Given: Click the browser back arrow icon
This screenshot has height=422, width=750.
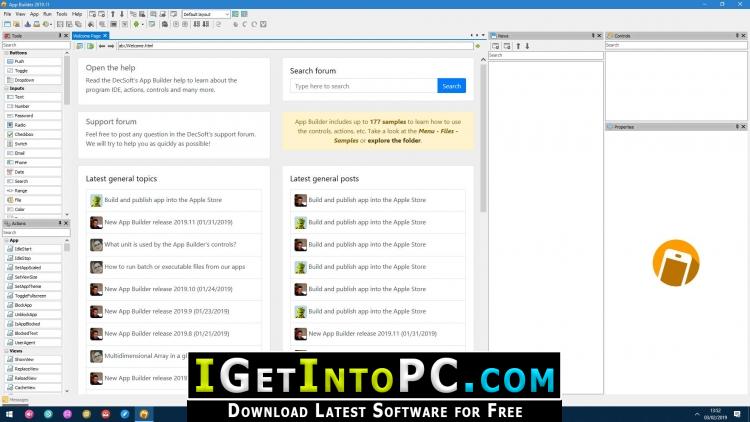Looking at the screenshot, I should click(102, 46).
